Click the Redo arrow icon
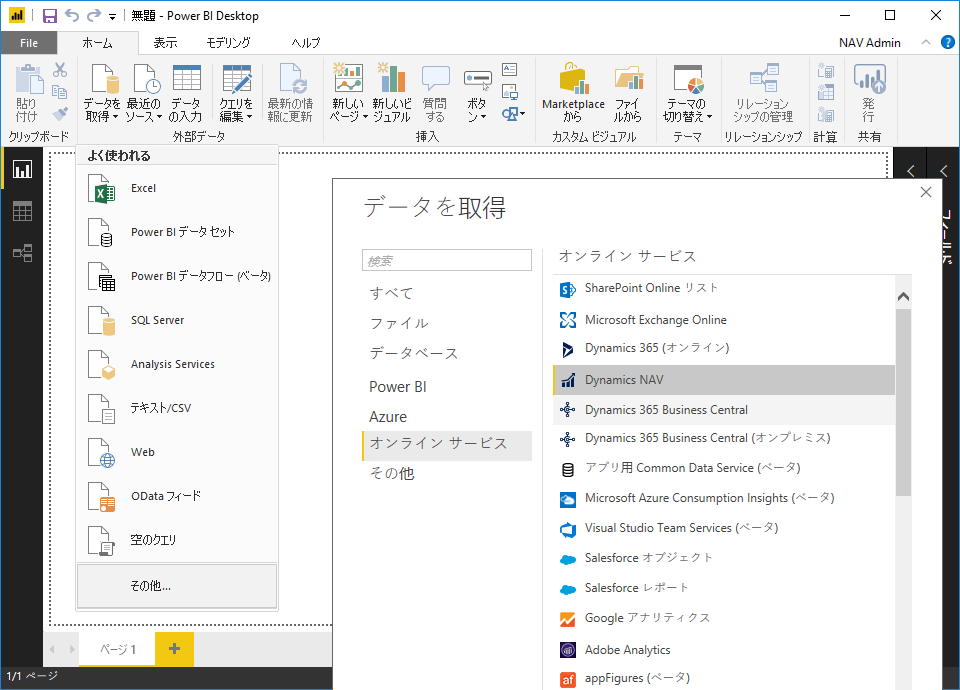Screen dimensions: 960x690 click(x=94, y=15)
